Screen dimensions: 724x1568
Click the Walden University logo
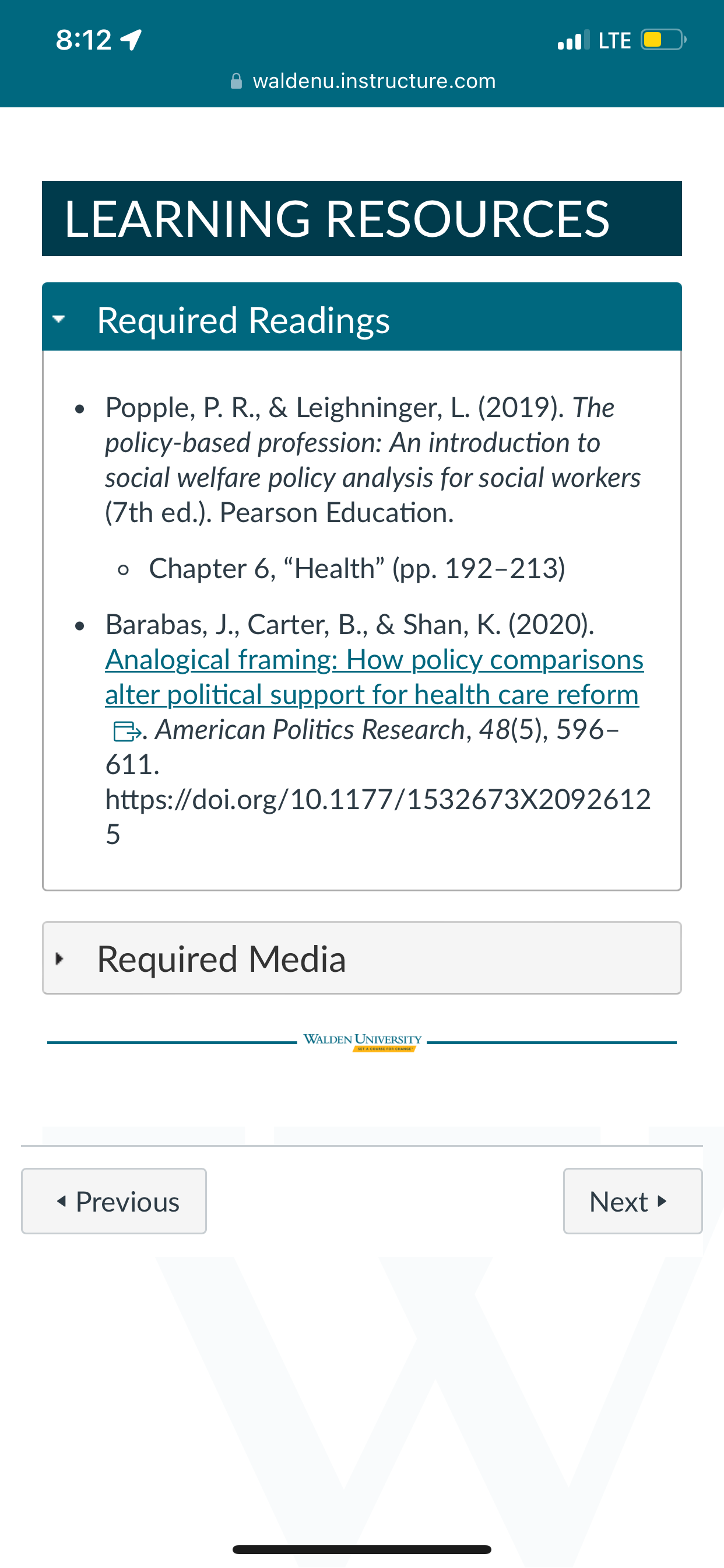[363, 1041]
